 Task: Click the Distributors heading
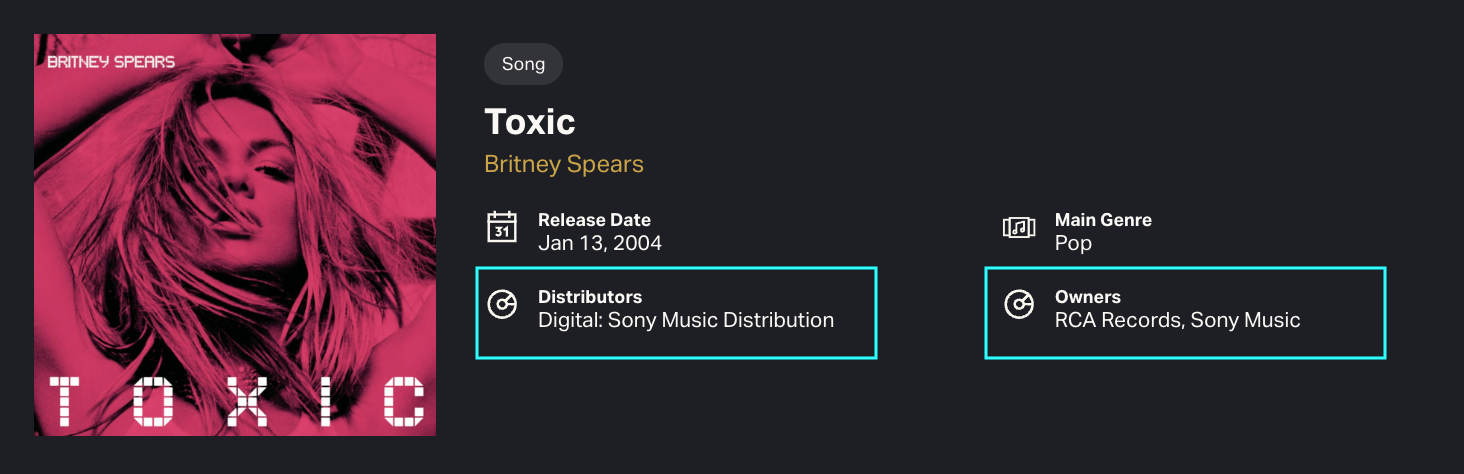(x=590, y=297)
